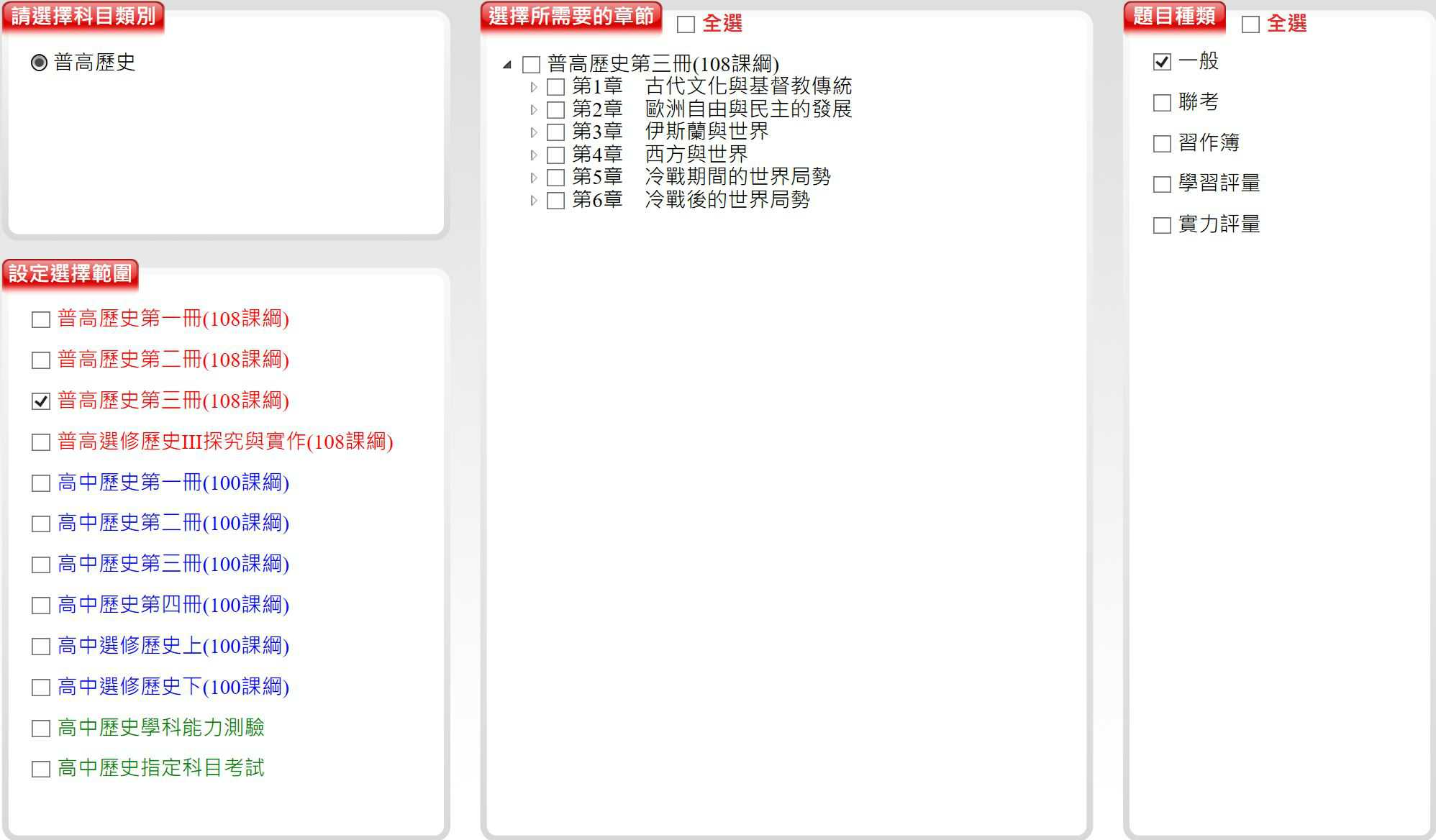Viewport: 1436px width, 840px height.
Task: Expand 第5章 冷戰期間的世界局勢
Action: coord(533,178)
